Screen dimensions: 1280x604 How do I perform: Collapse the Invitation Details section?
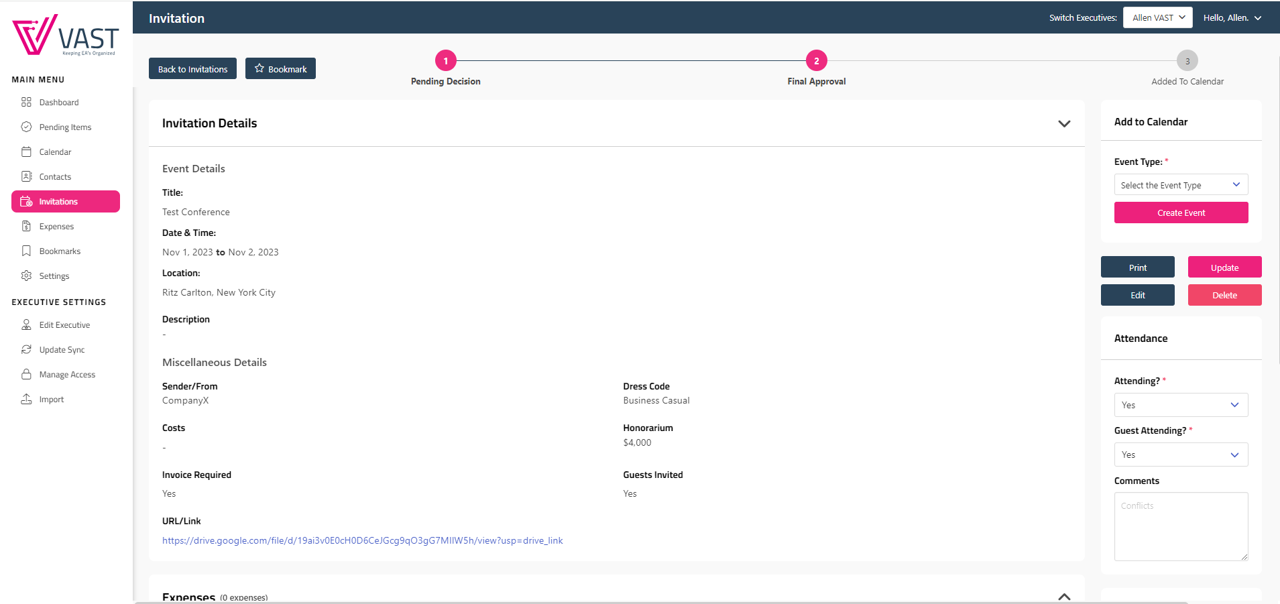click(x=1064, y=123)
